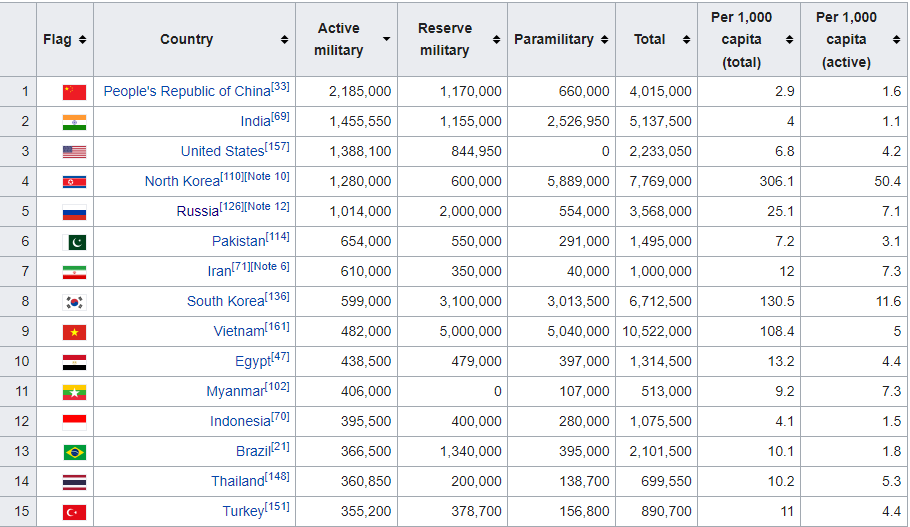The image size is (910, 527).
Task: Click the Vietnam flag icon
Action: [74, 332]
